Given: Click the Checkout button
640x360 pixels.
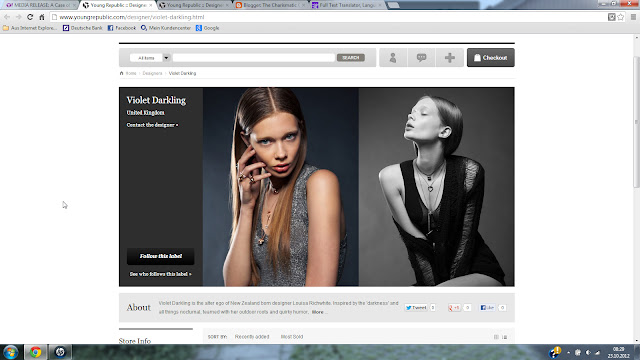Looking at the screenshot, I should 491,58.
